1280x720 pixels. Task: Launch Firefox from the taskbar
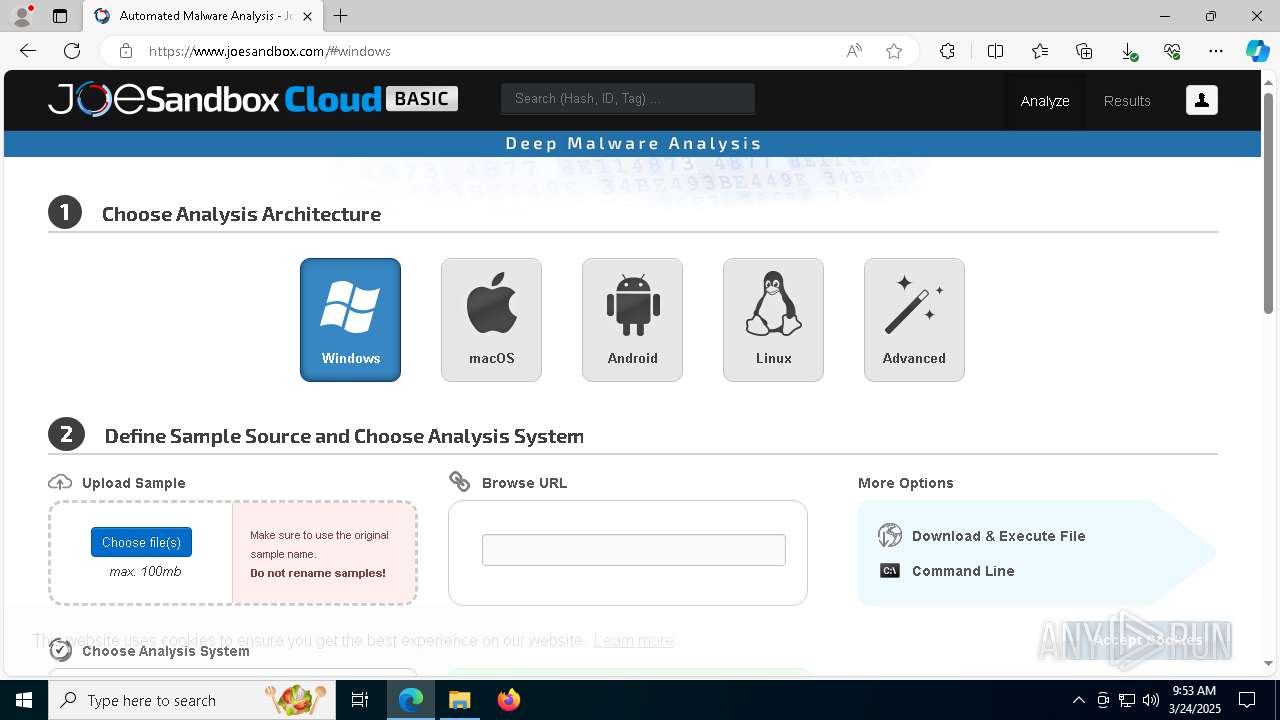[x=508, y=700]
